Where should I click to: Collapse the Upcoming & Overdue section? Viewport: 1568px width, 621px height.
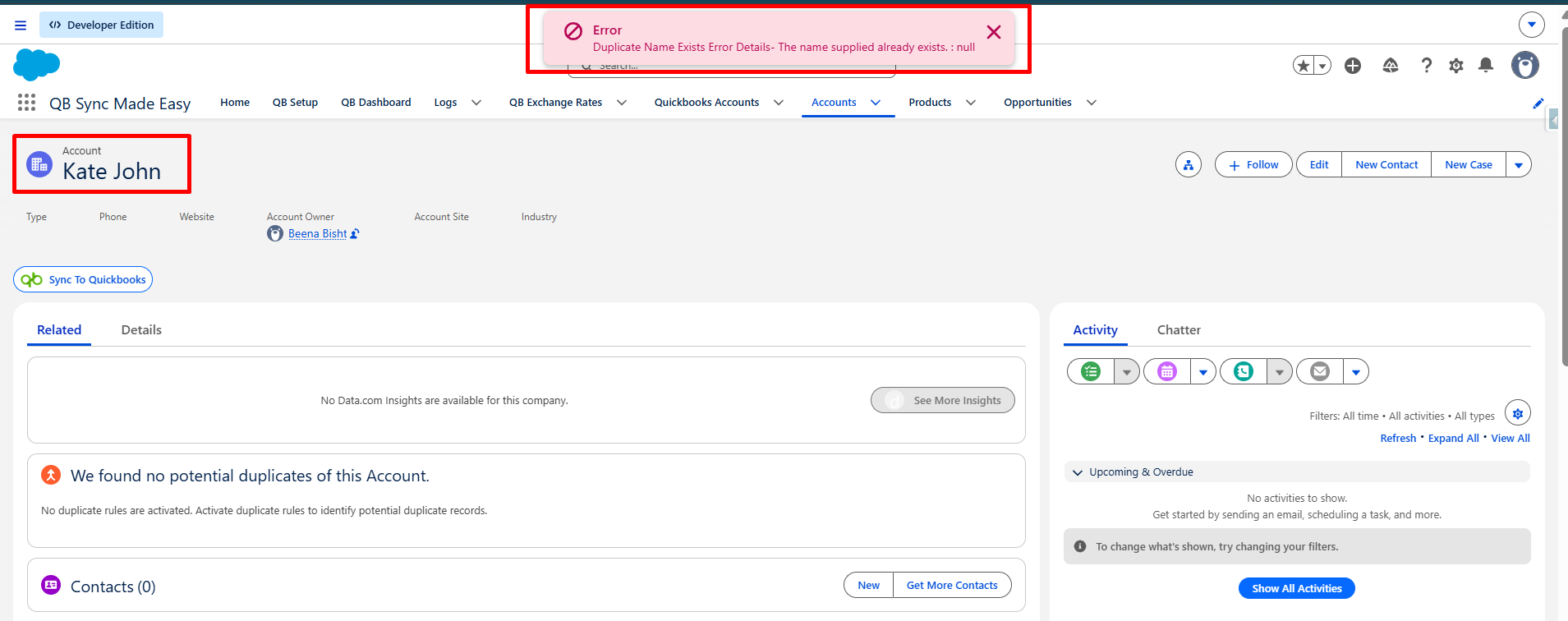(x=1078, y=472)
